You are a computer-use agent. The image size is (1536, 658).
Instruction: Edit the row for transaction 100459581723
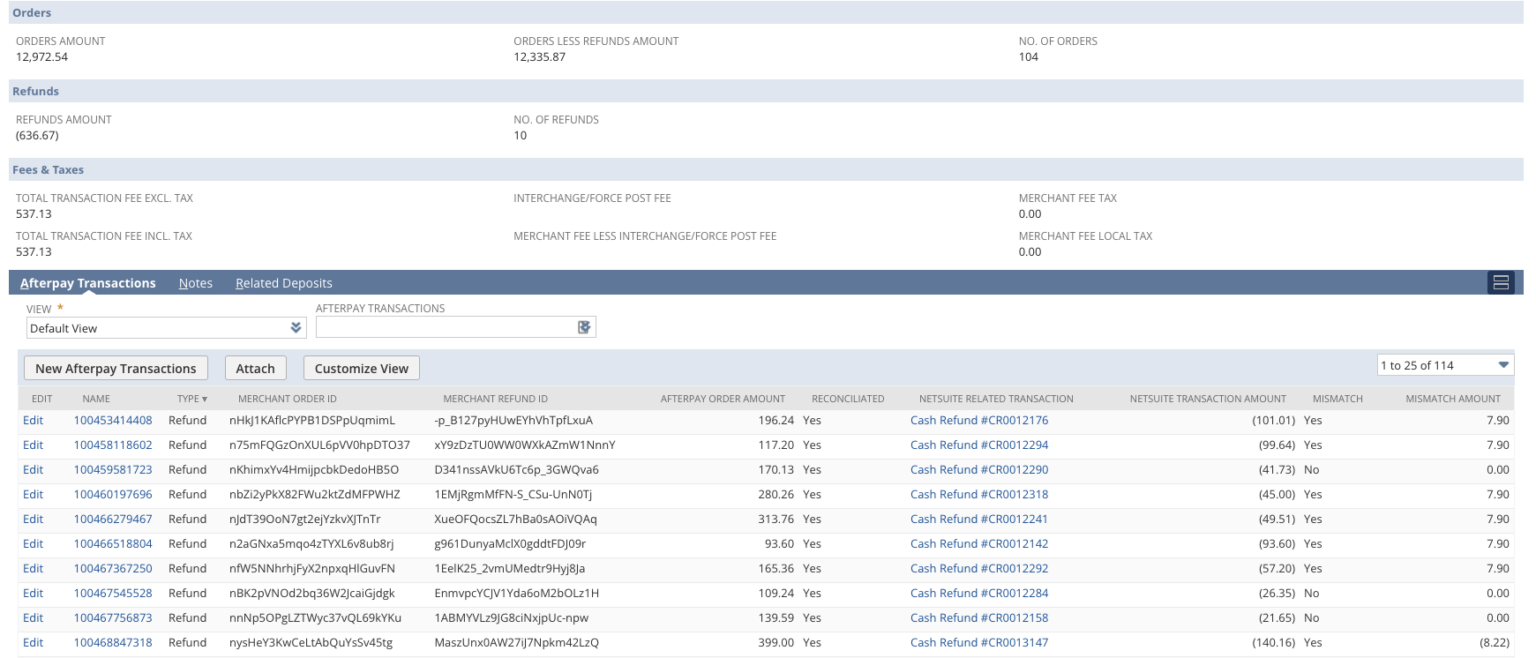coord(33,469)
